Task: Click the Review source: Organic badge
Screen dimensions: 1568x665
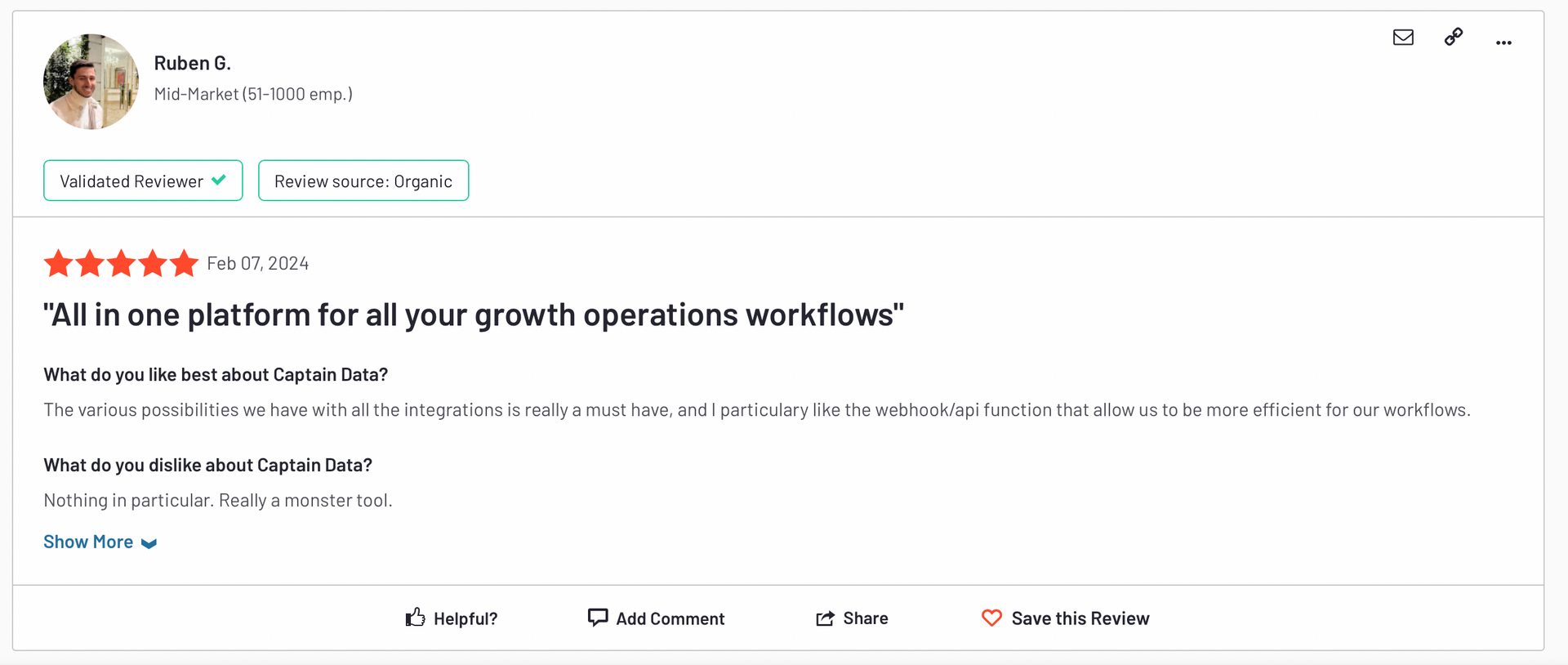Action: [x=363, y=181]
